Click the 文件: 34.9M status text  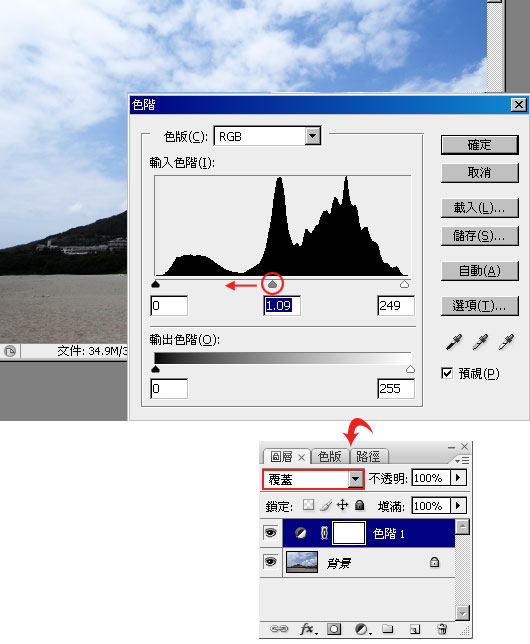(92, 351)
